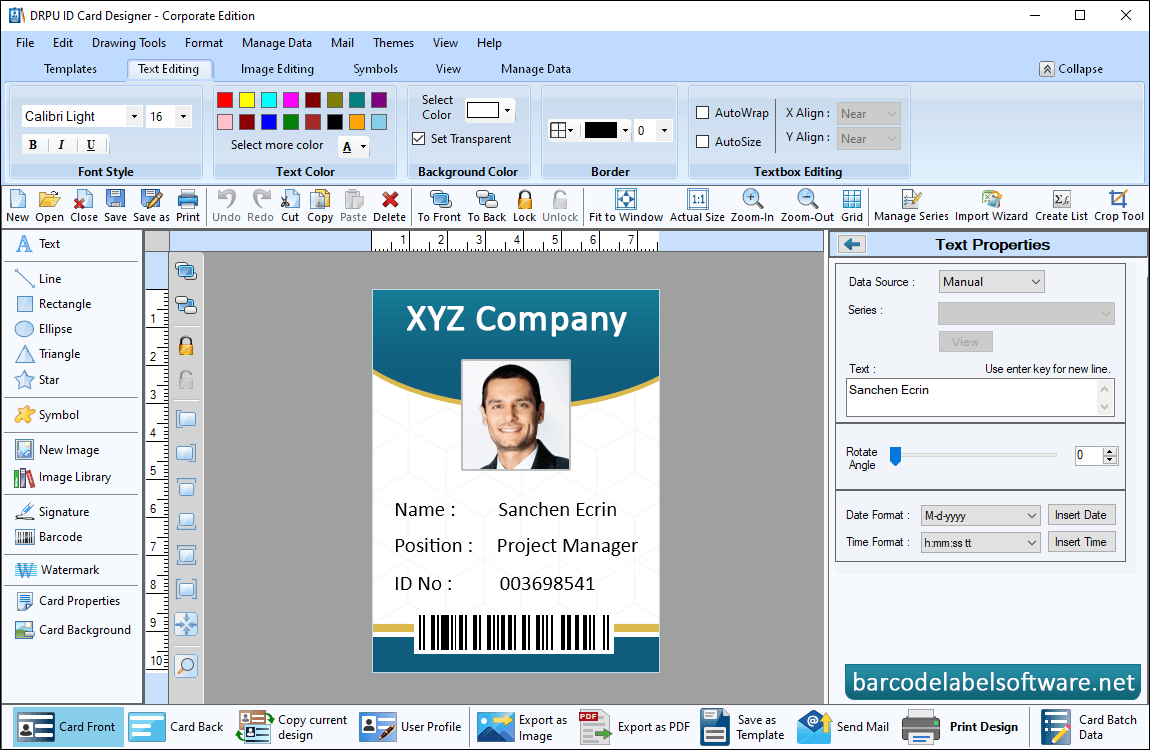Open background Select Color dropdown
The width and height of the screenshot is (1150, 750).
[x=507, y=111]
